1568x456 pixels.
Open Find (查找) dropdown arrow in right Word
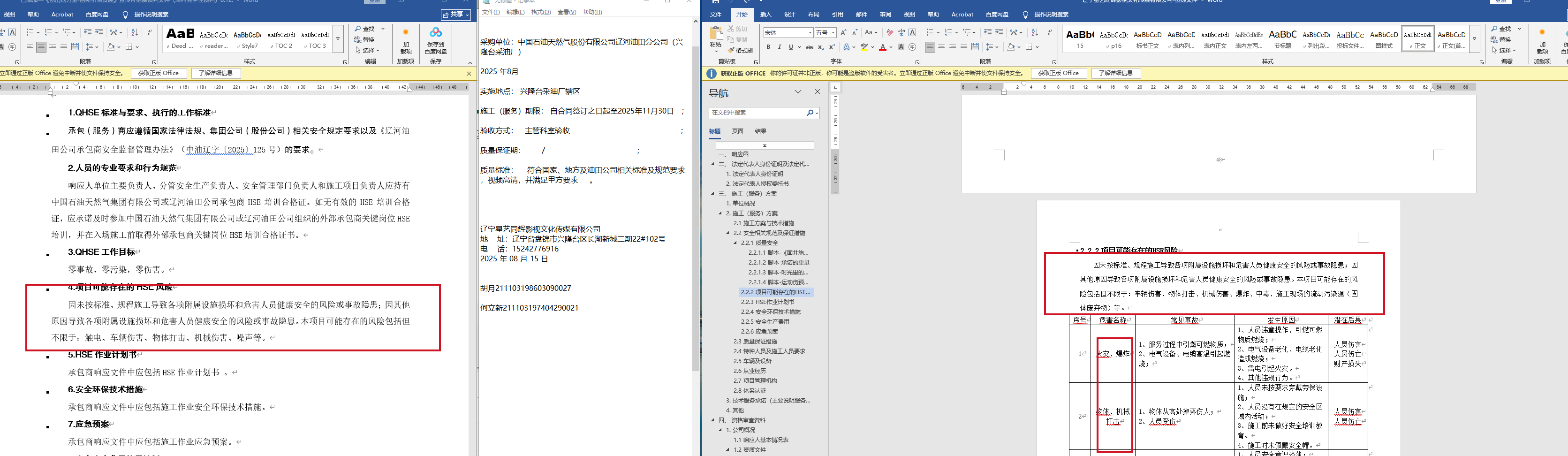pyautogui.click(x=1519, y=29)
